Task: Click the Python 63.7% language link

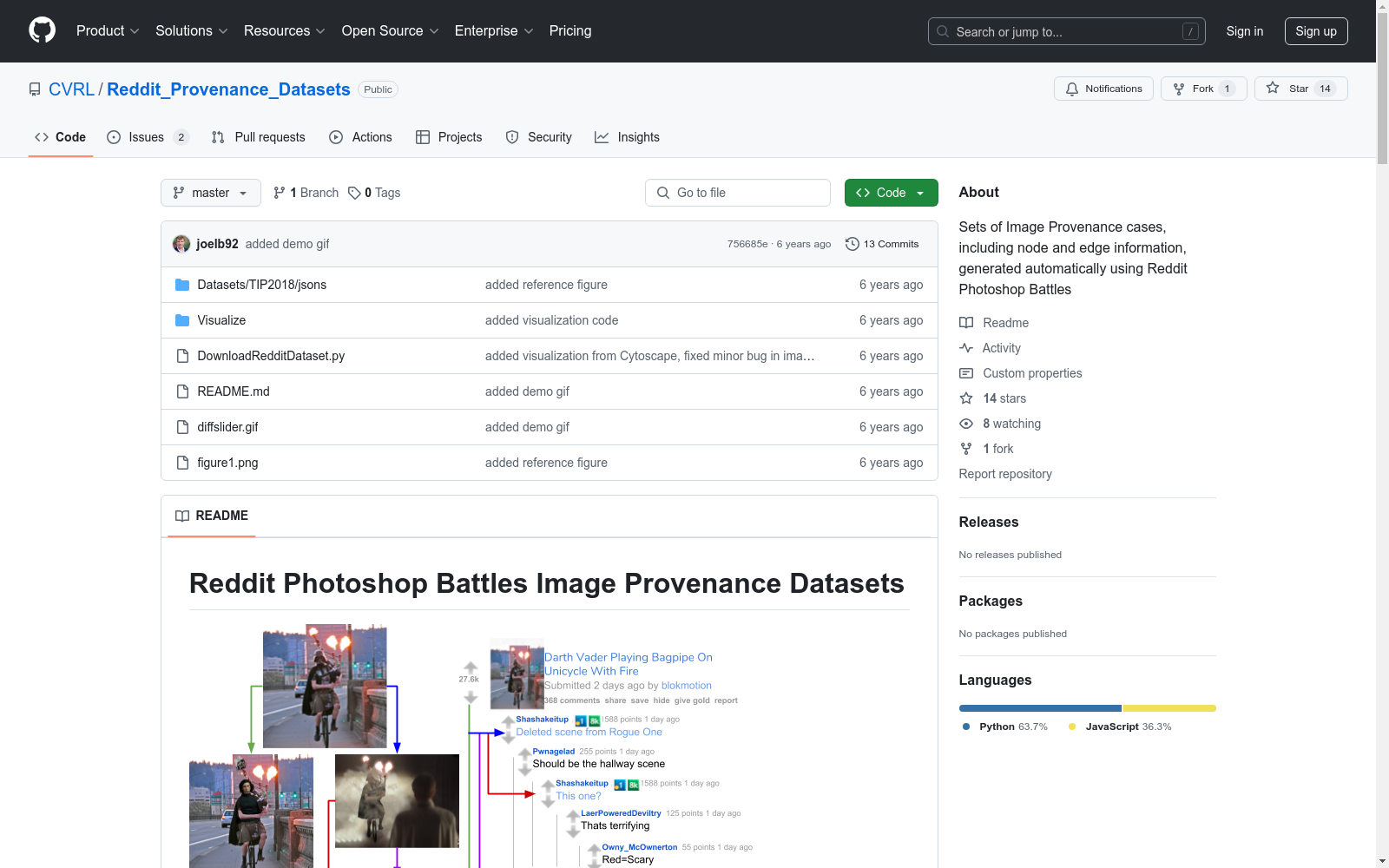Action: point(1004,727)
